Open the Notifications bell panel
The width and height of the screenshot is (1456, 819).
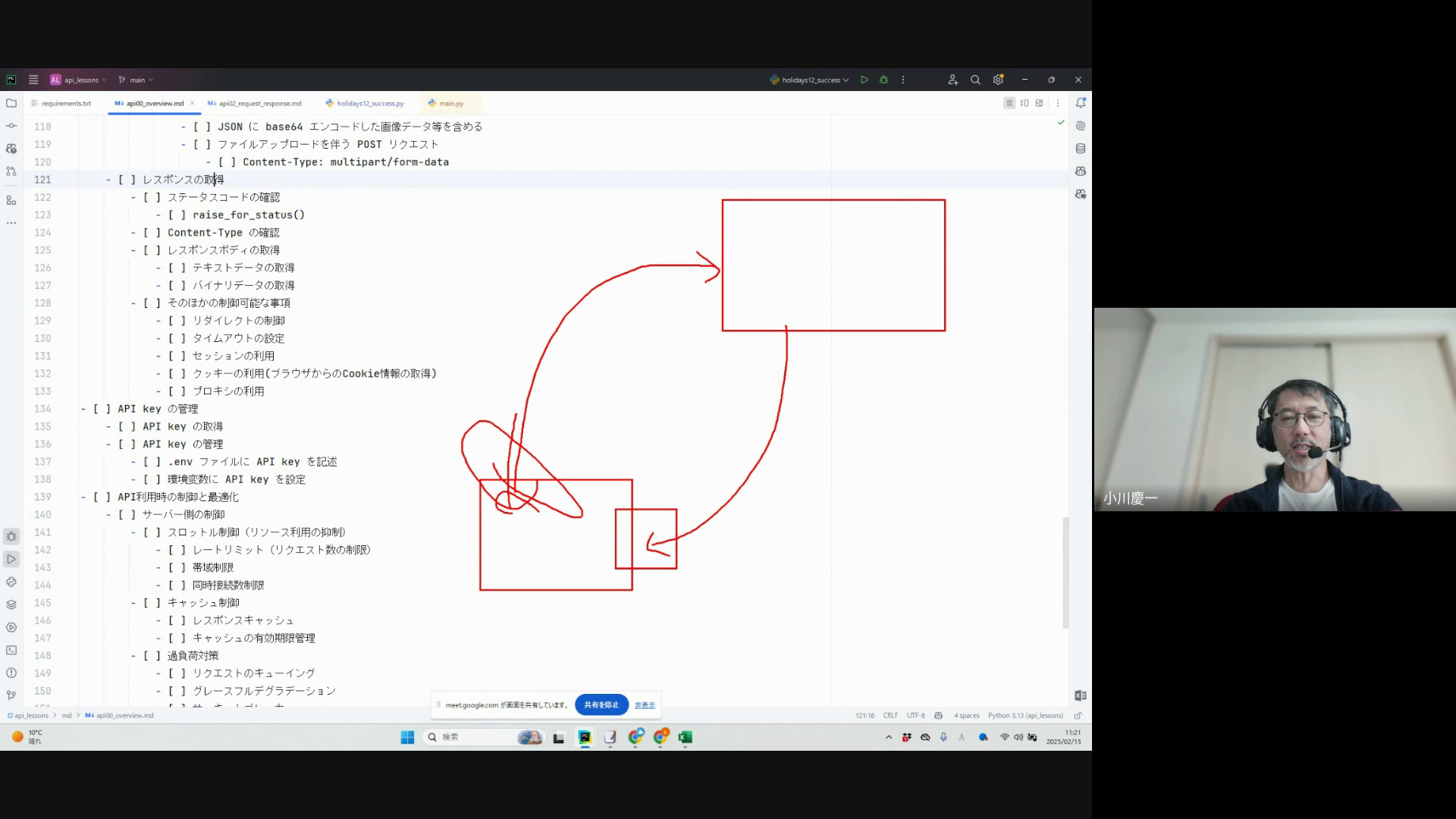pyautogui.click(x=1081, y=103)
